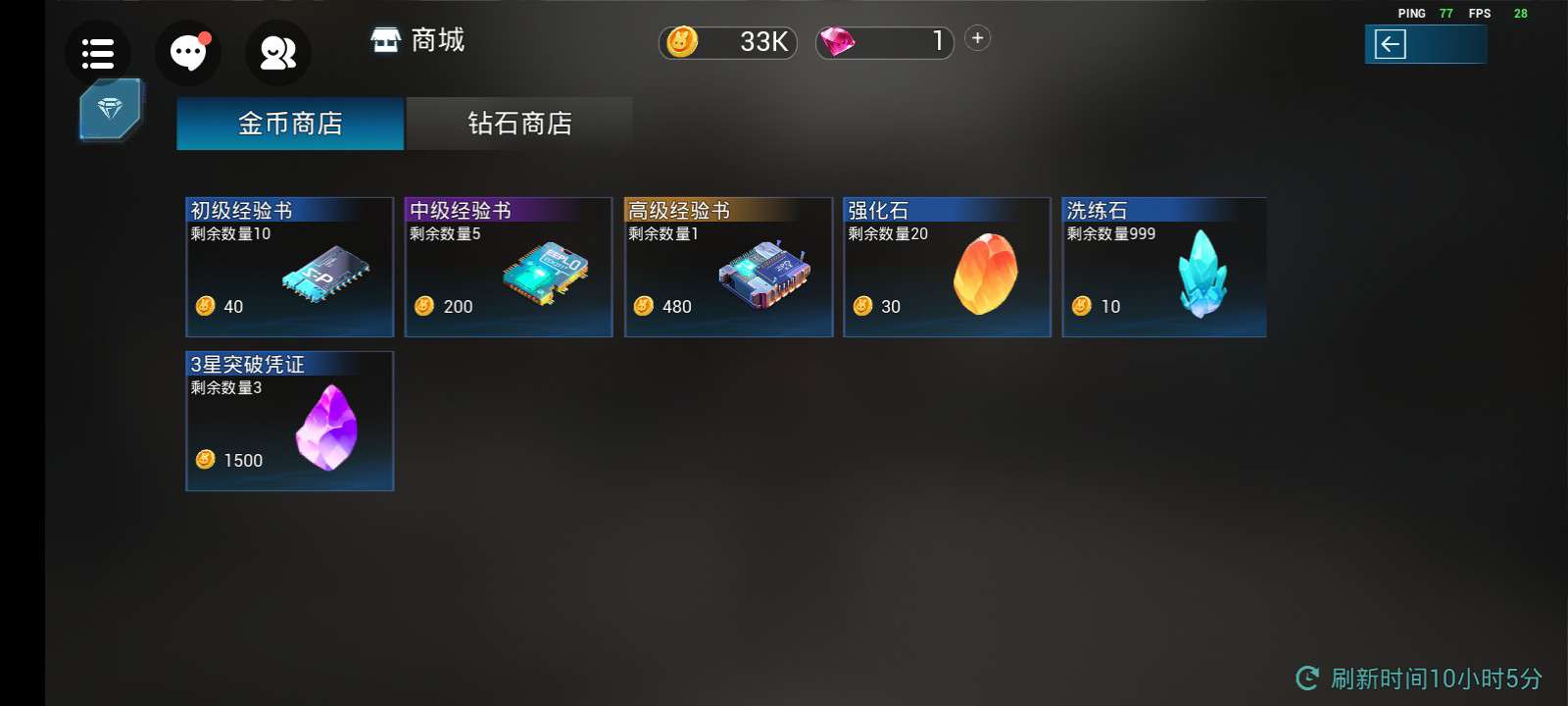Click the 刷新时间10小时5分 refresh text
Screen dimensions: 1568x706
click(1437, 679)
